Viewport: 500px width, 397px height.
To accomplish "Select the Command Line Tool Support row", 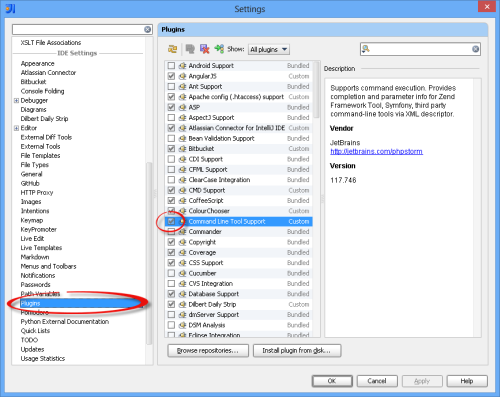I will pyautogui.click(x=239, y=221).
